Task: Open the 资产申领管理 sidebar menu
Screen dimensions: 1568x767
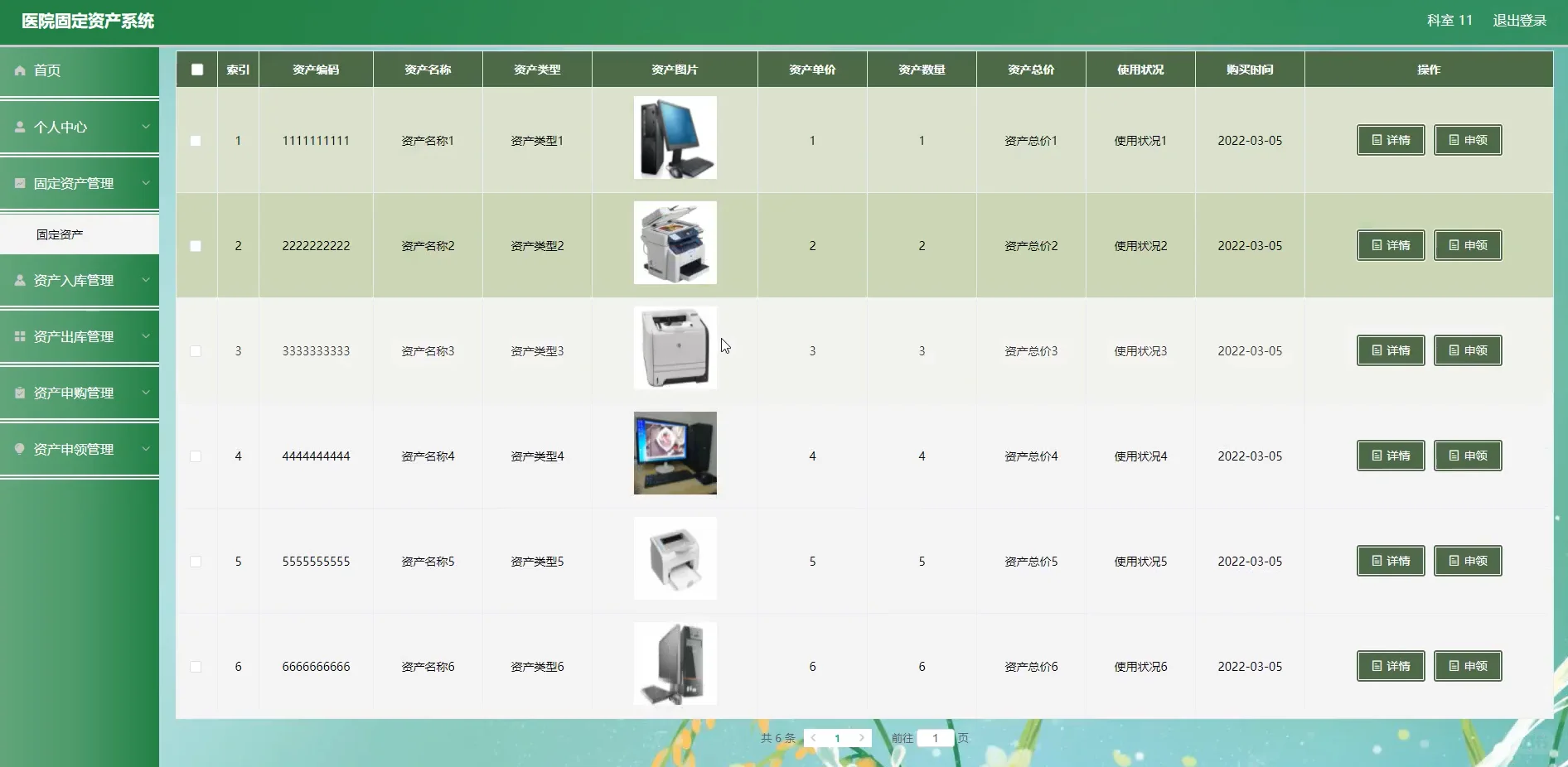Action: coord(80,449)
